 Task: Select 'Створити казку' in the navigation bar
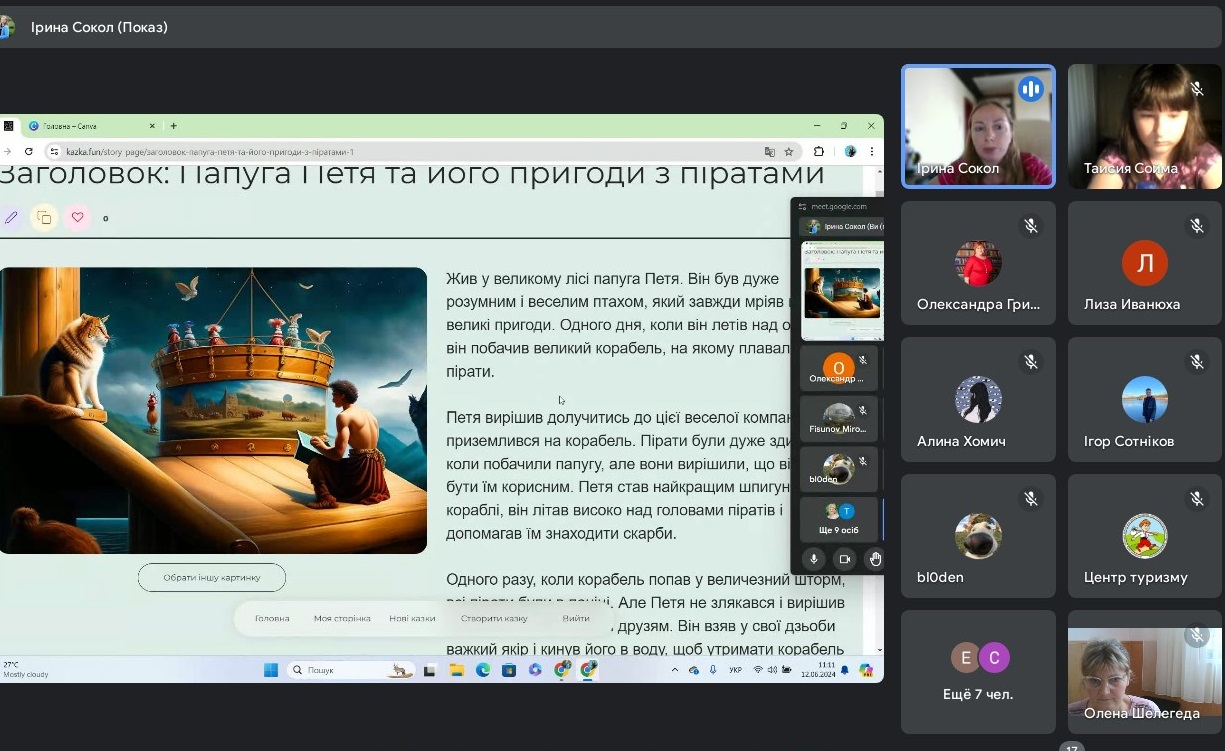click(494, 618)
